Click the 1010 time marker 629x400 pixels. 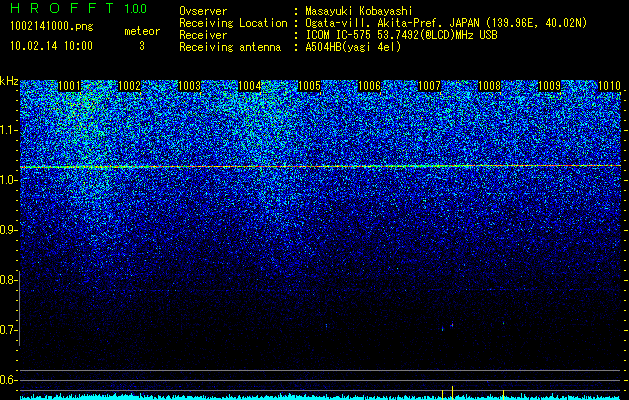point(609,86)
